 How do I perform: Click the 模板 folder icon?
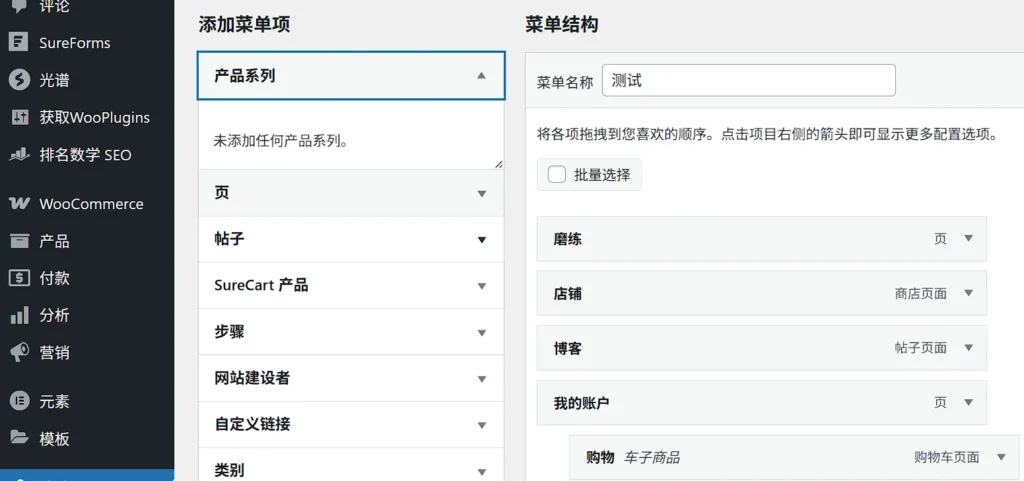[x=19, y=439]
